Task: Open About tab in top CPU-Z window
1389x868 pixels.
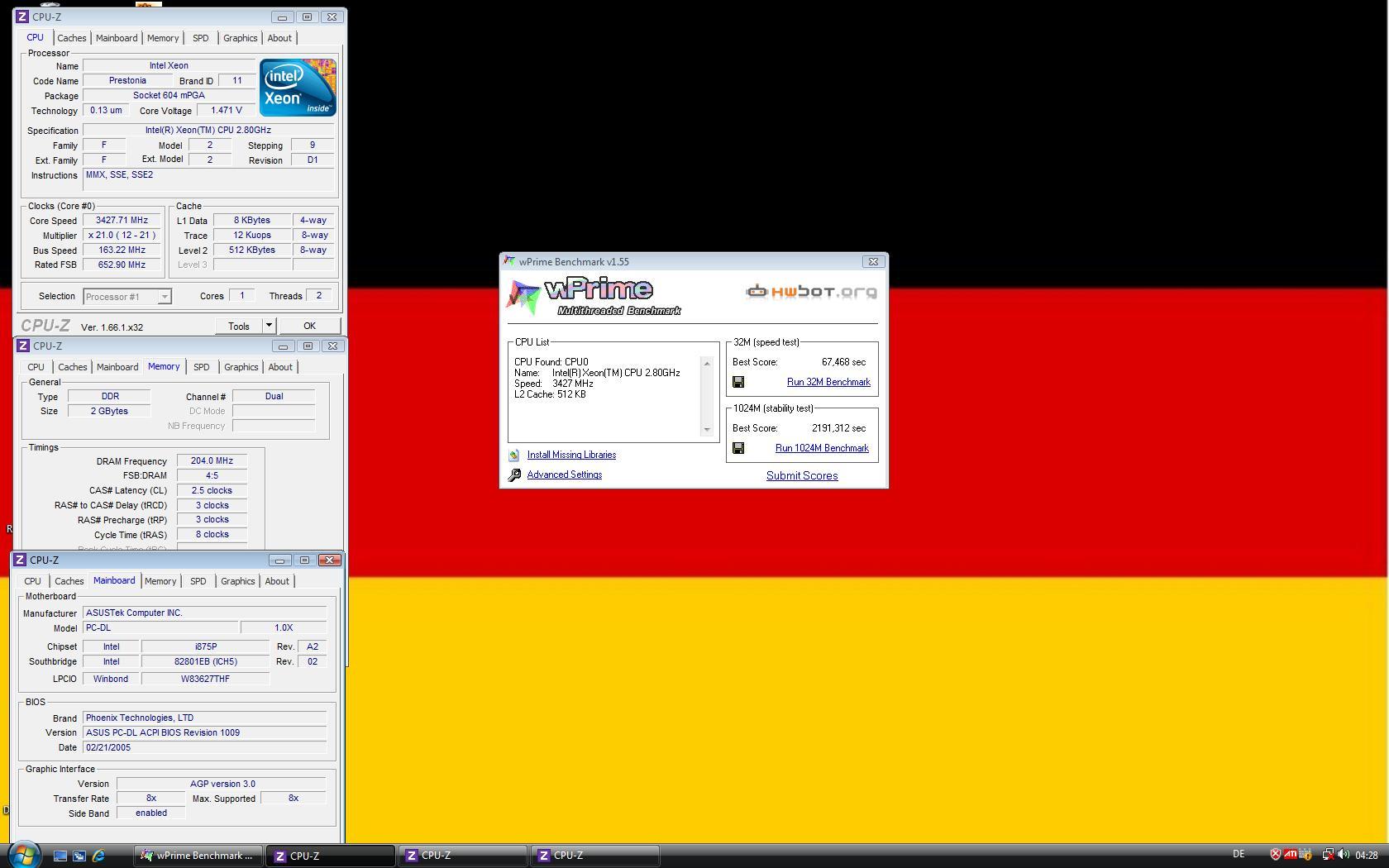Action: click(x=279, y=38)
